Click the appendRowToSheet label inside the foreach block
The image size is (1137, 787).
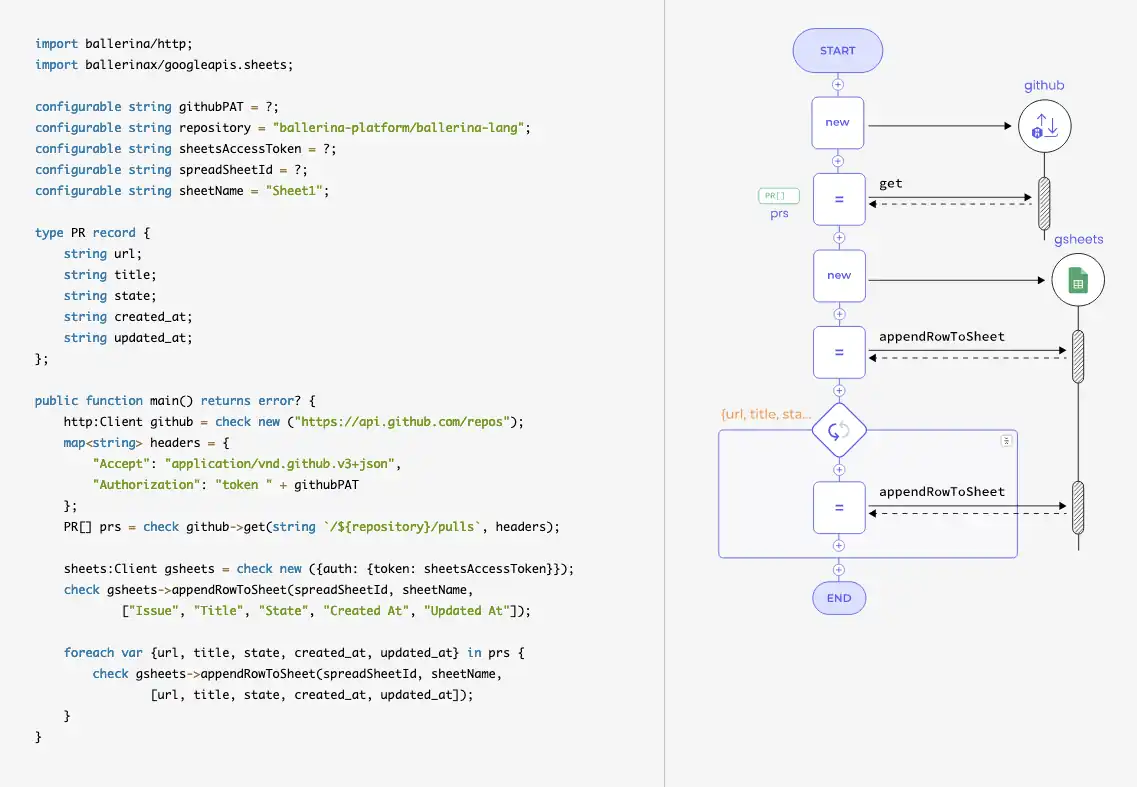coord(941,491)
